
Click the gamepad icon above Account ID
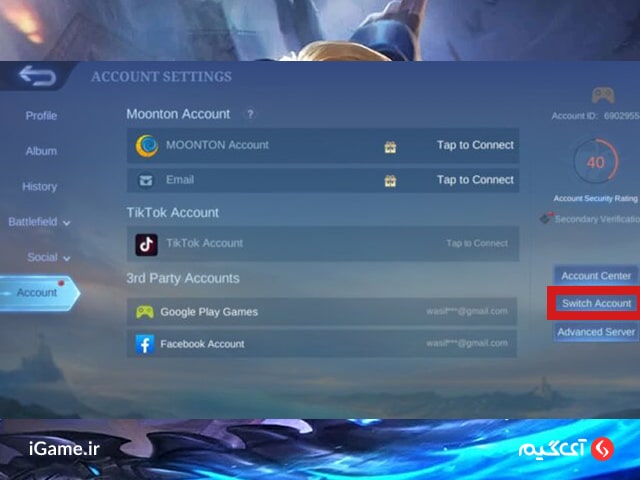(x=603, y=96)
